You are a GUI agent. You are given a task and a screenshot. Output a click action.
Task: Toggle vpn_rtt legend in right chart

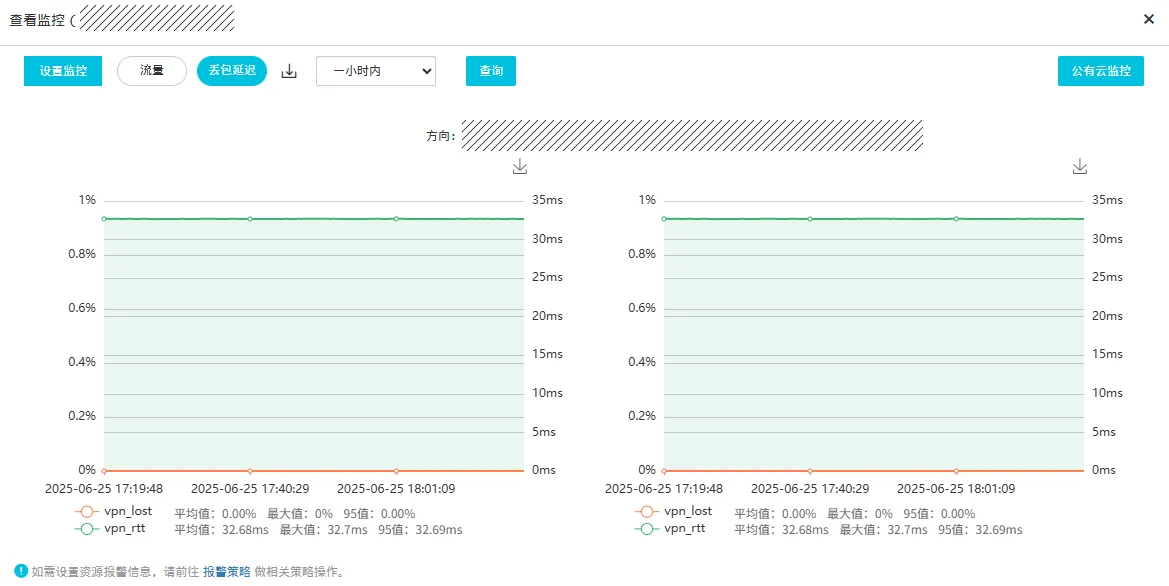pyautogui.click(x=670, y=529)
